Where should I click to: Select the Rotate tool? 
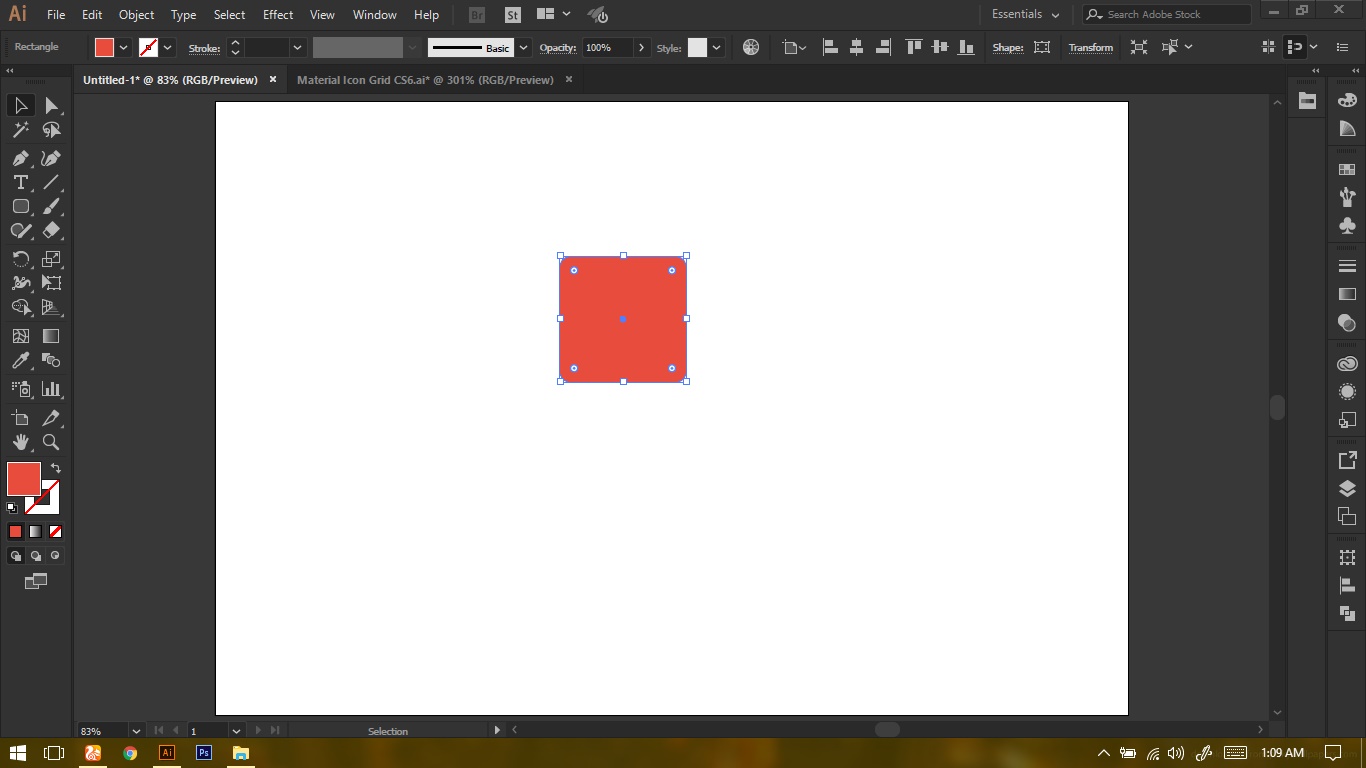point(20,259)
